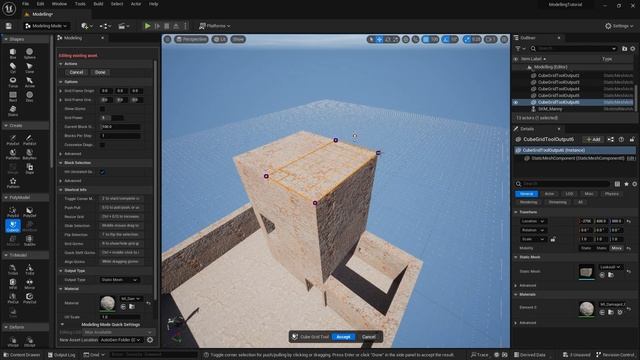Open the Platforms dropdown
640x360 pixels.
pos(214,26)
